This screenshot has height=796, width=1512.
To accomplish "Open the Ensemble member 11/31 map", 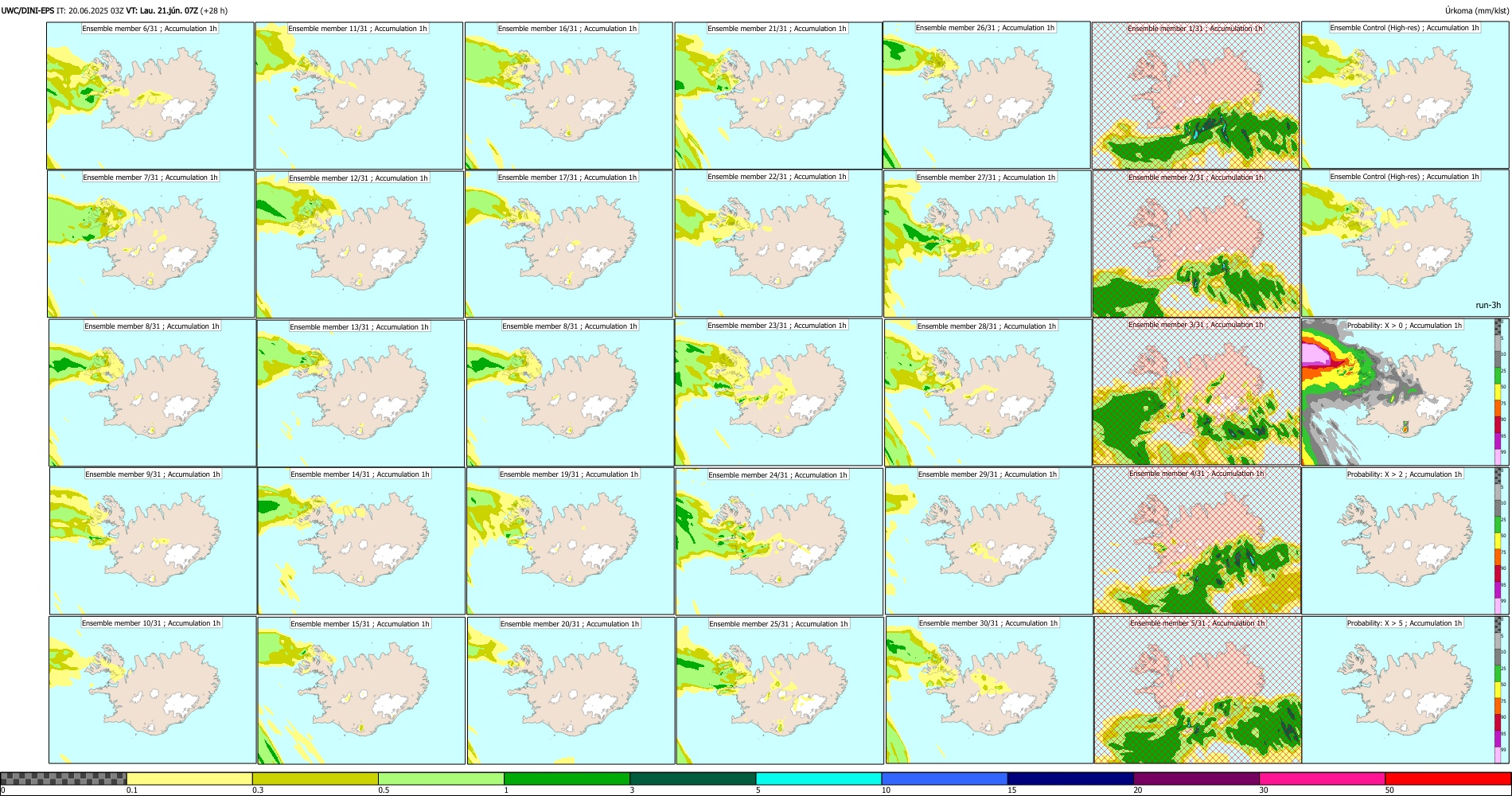I will tap(359, 96).
